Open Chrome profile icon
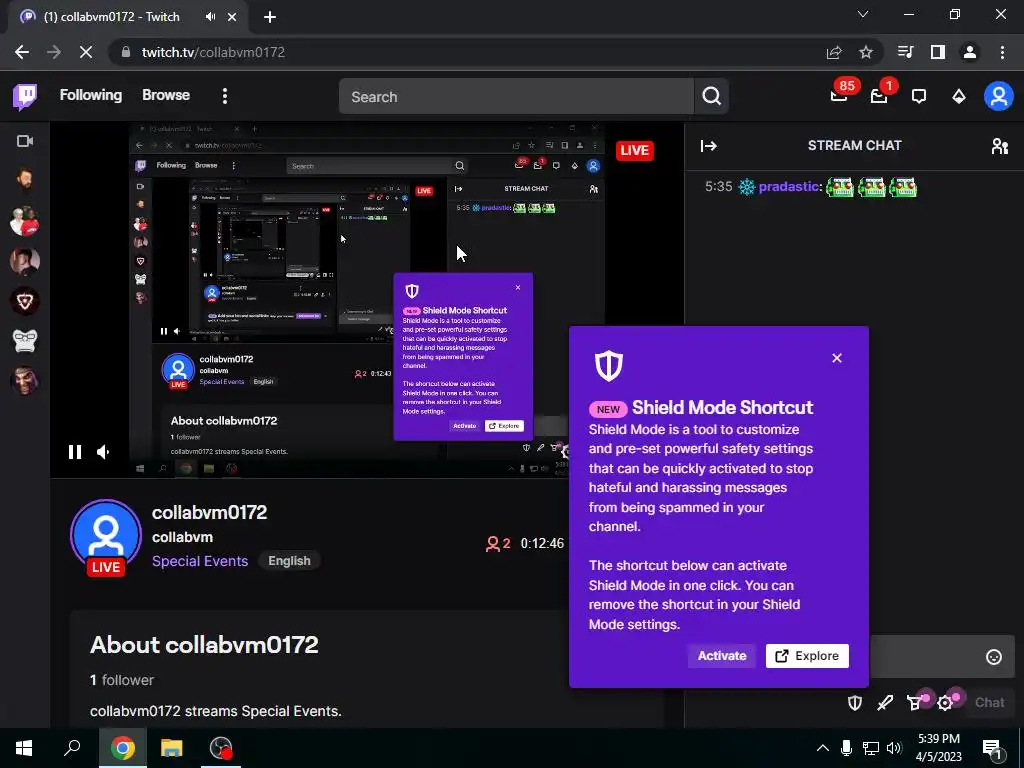1024x768 pixels. [x=970, y=52]
